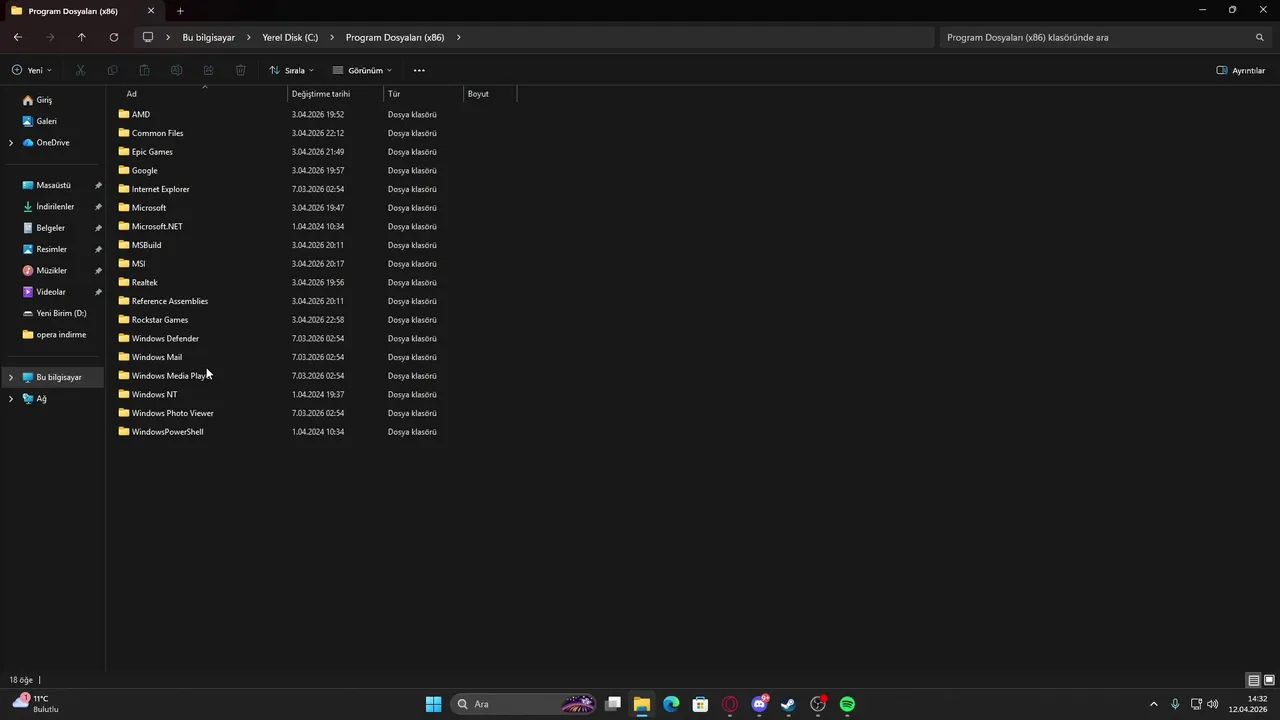1280x720 pixels.
Task: Click the Copy icon in the toolbar
Action: (x=112, y=70)
